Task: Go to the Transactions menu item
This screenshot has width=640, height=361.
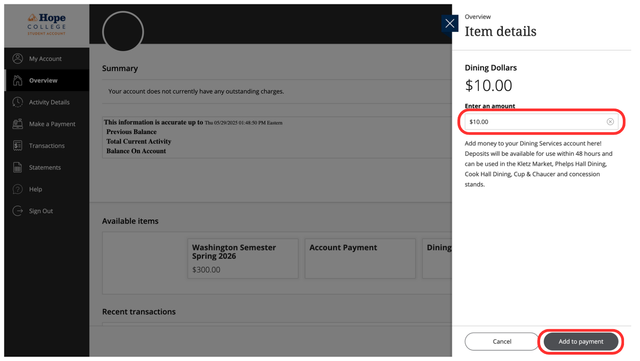Action: pyautogui.click(x=47, y=145)
